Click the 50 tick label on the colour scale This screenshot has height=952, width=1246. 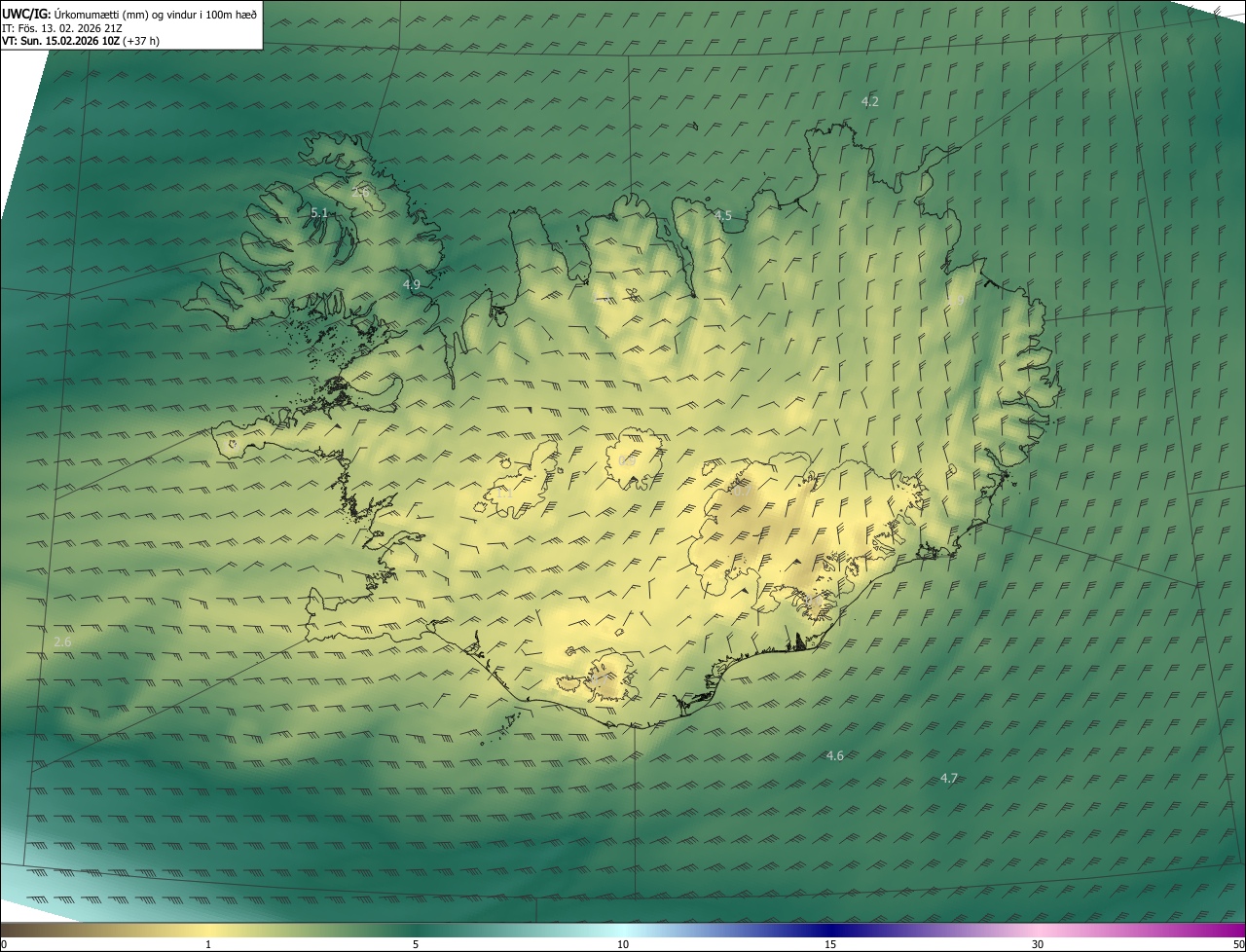1238,944
